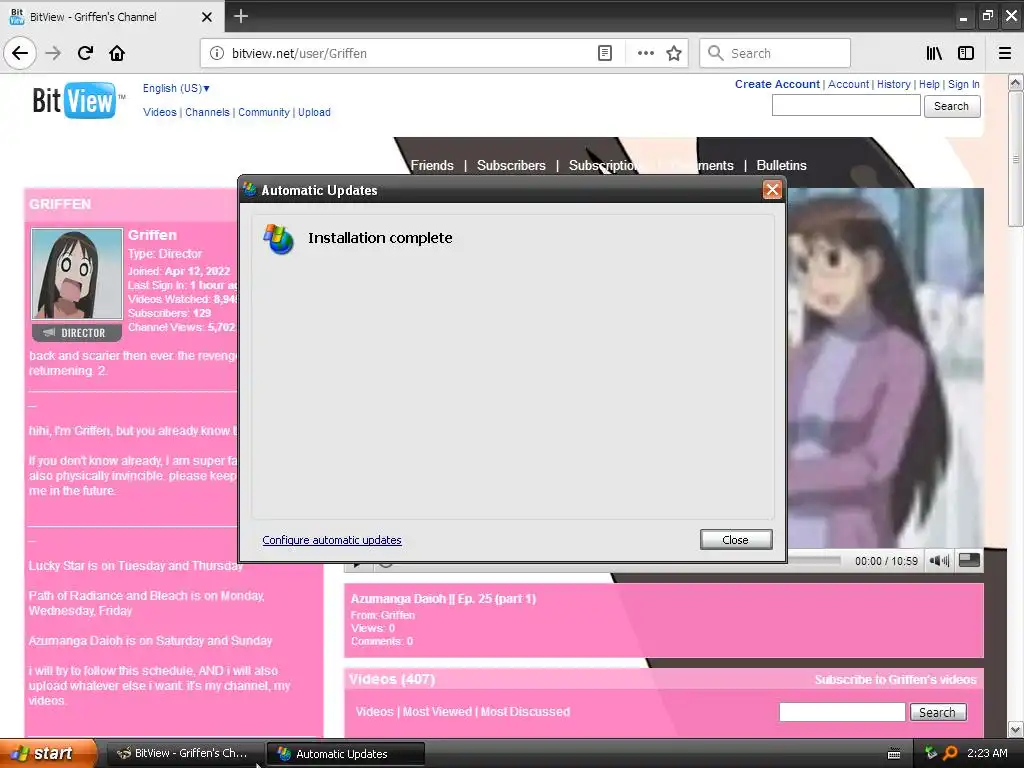Go back using browser back arrow
This screenshot has width=1024, height=768.
point(20,53)
